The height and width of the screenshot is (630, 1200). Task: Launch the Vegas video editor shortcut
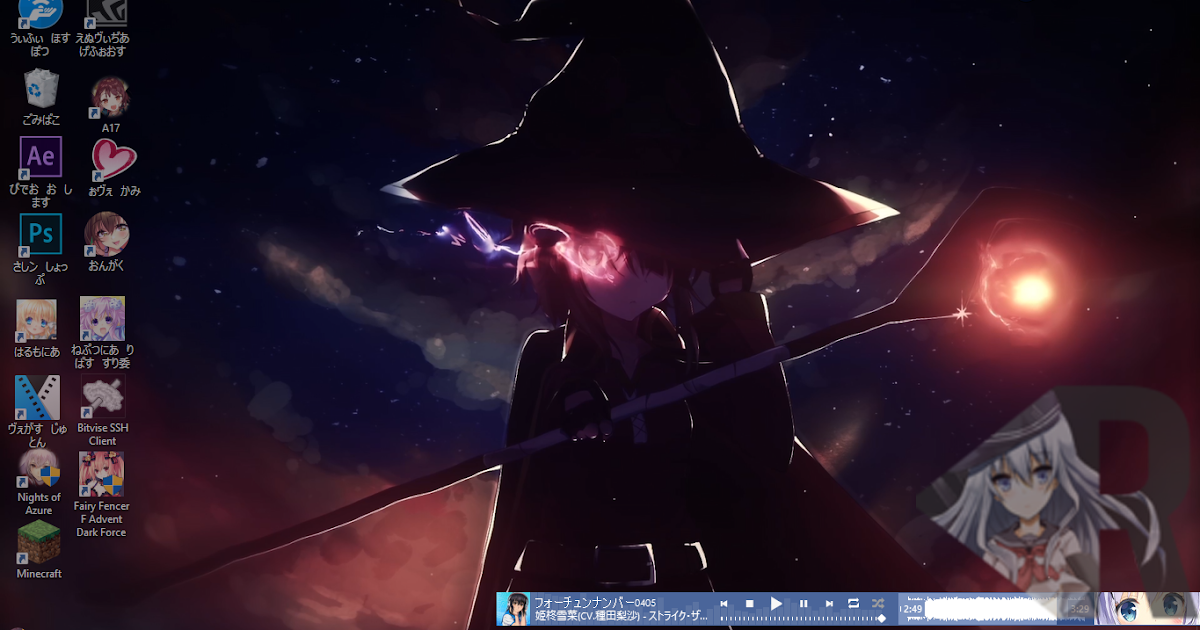pos(37,398)
